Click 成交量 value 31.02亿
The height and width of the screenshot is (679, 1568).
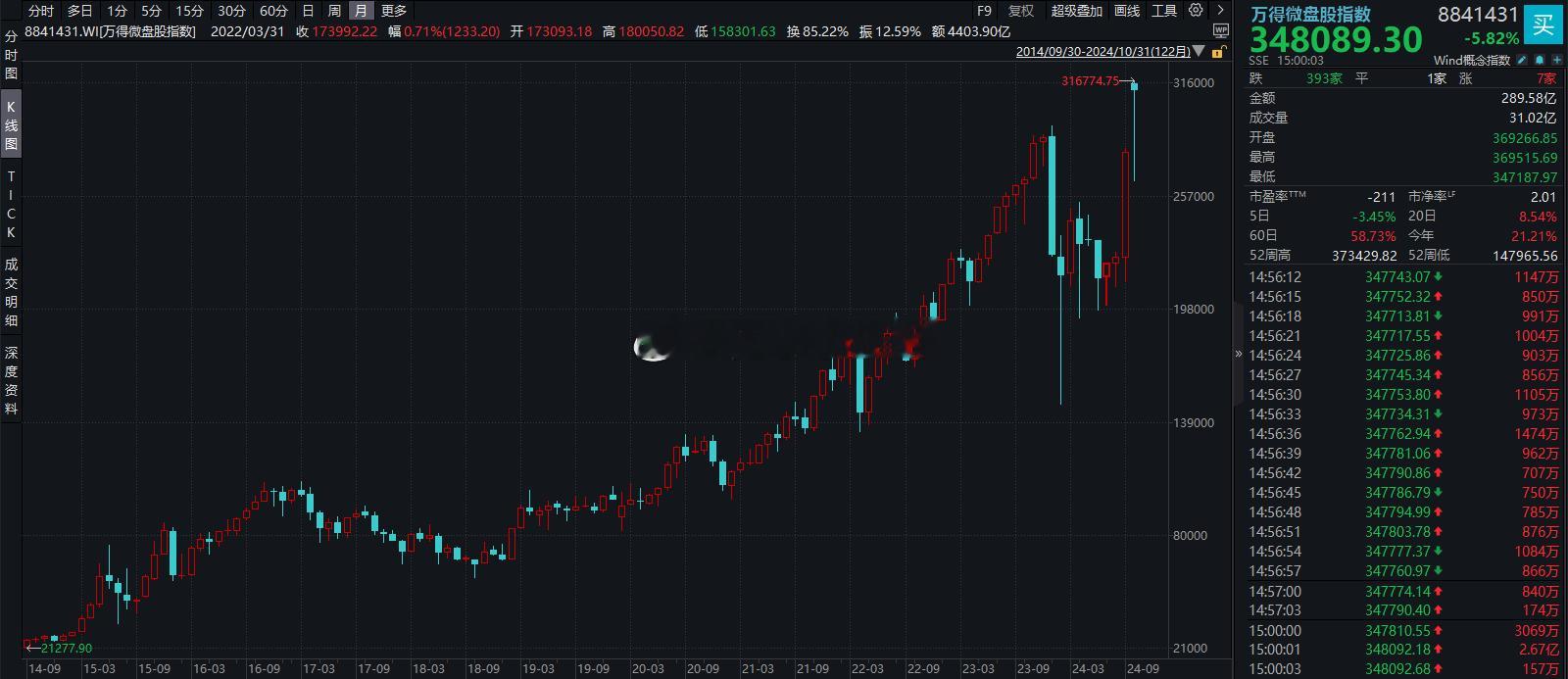1534,118
